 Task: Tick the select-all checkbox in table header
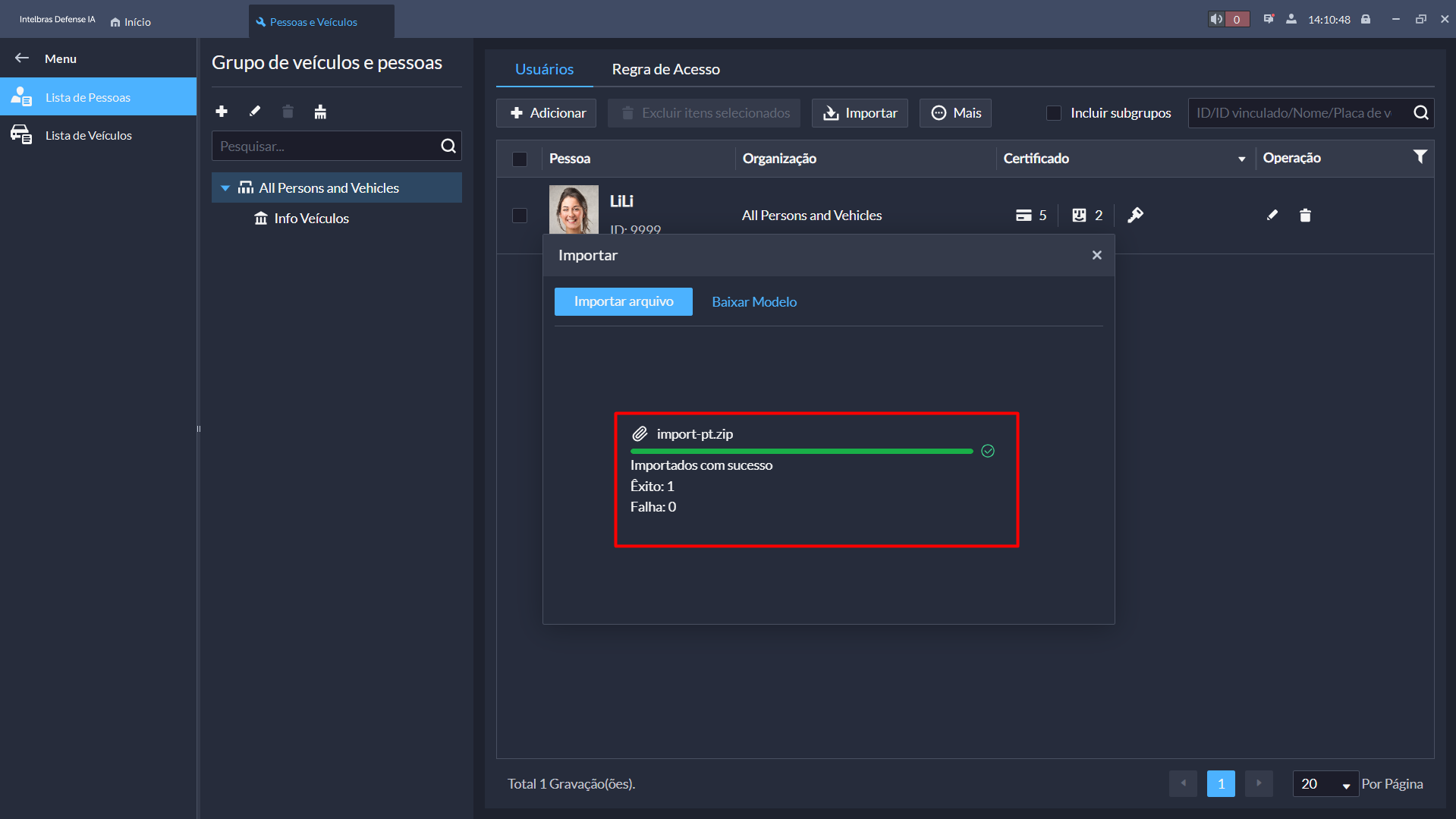[x=520, y=159]
